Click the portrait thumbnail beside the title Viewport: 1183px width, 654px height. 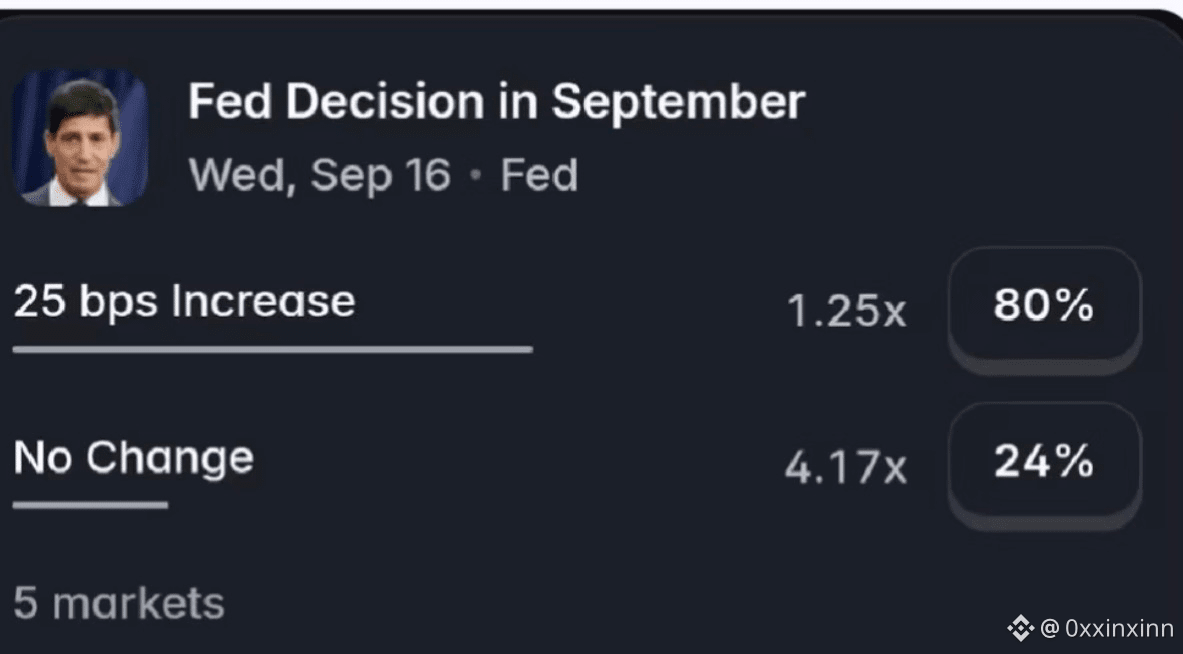click(80, 137)
